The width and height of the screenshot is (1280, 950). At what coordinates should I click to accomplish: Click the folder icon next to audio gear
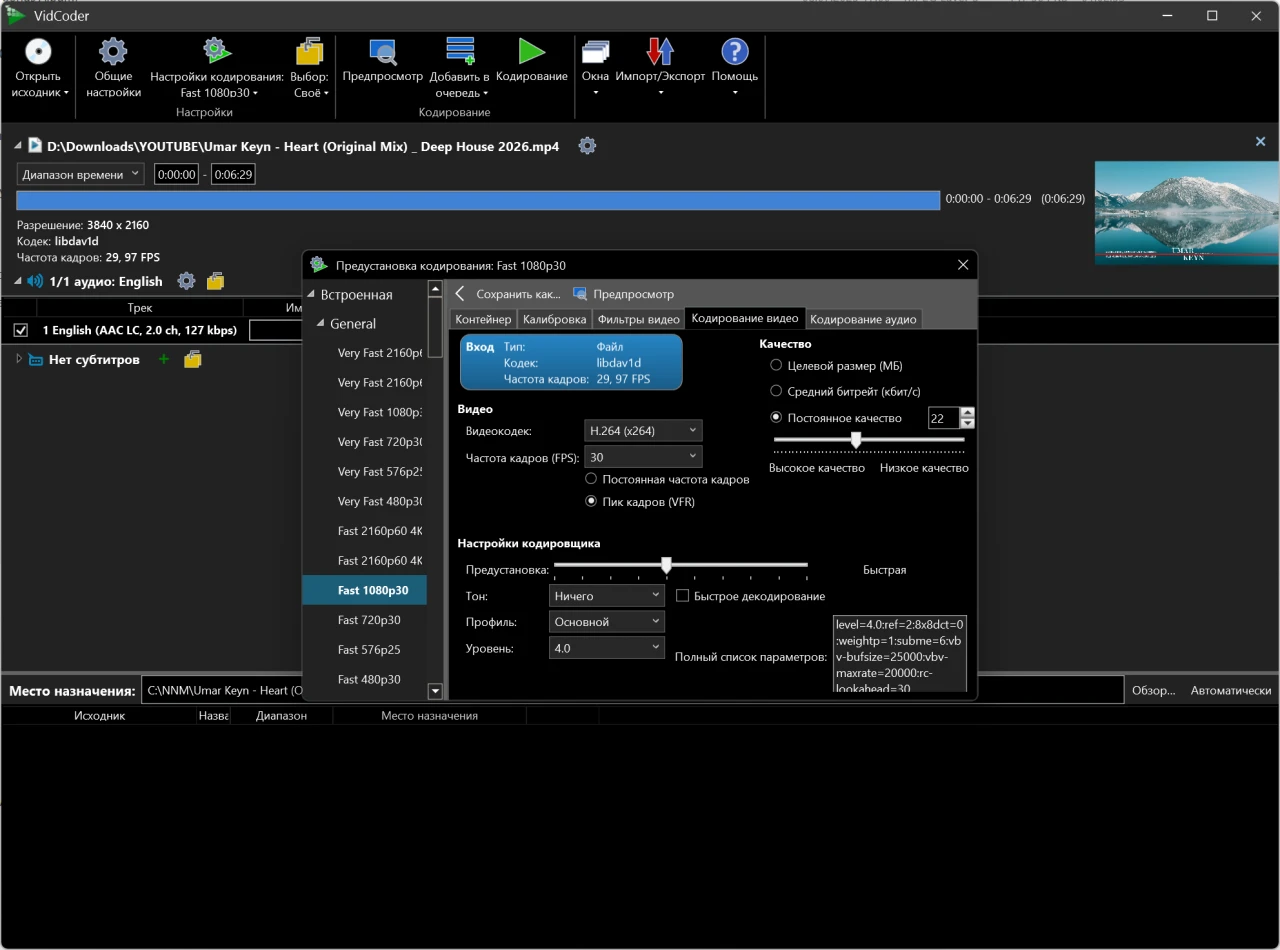(215, 282)
